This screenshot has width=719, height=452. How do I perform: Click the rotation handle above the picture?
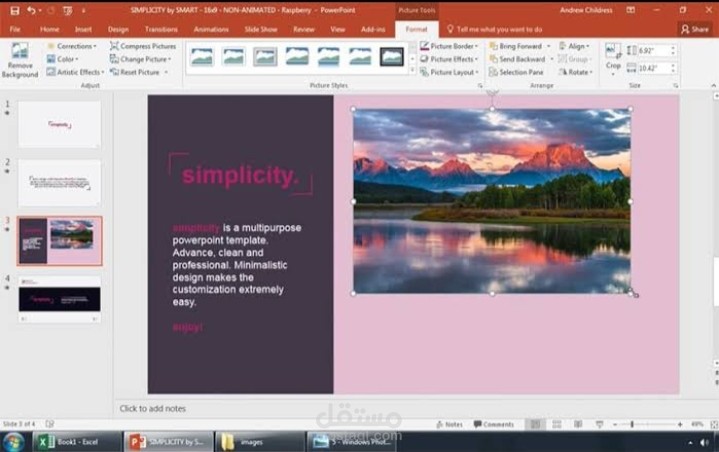point(492,94)
